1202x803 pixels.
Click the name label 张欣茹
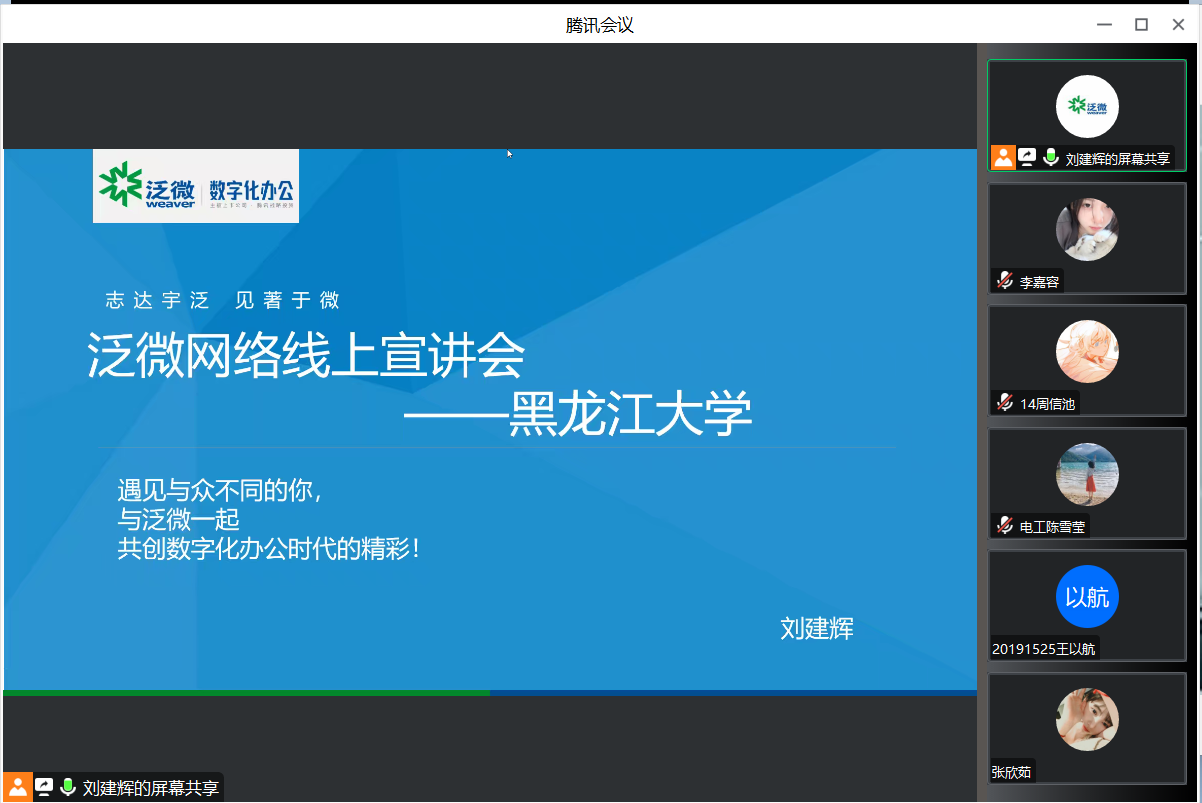pyautogui.click(x=1011, y=772)
